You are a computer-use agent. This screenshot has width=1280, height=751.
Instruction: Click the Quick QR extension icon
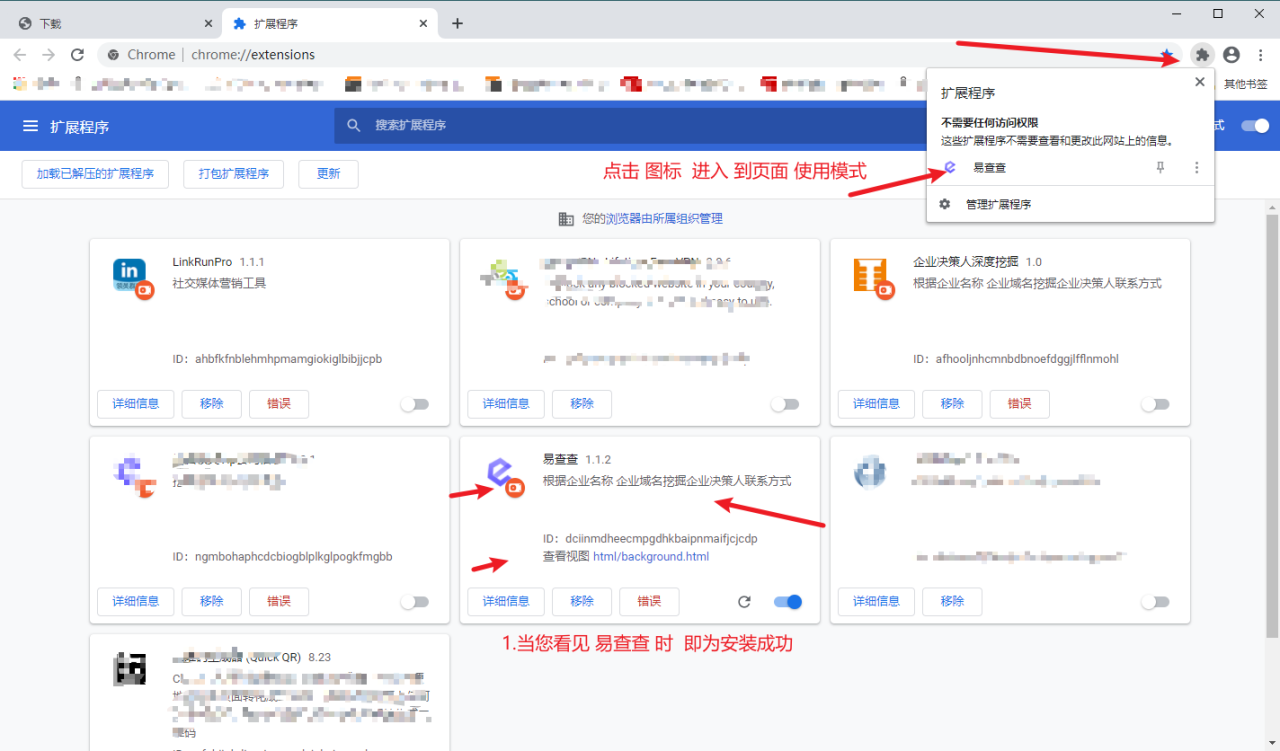coord(131,669)
